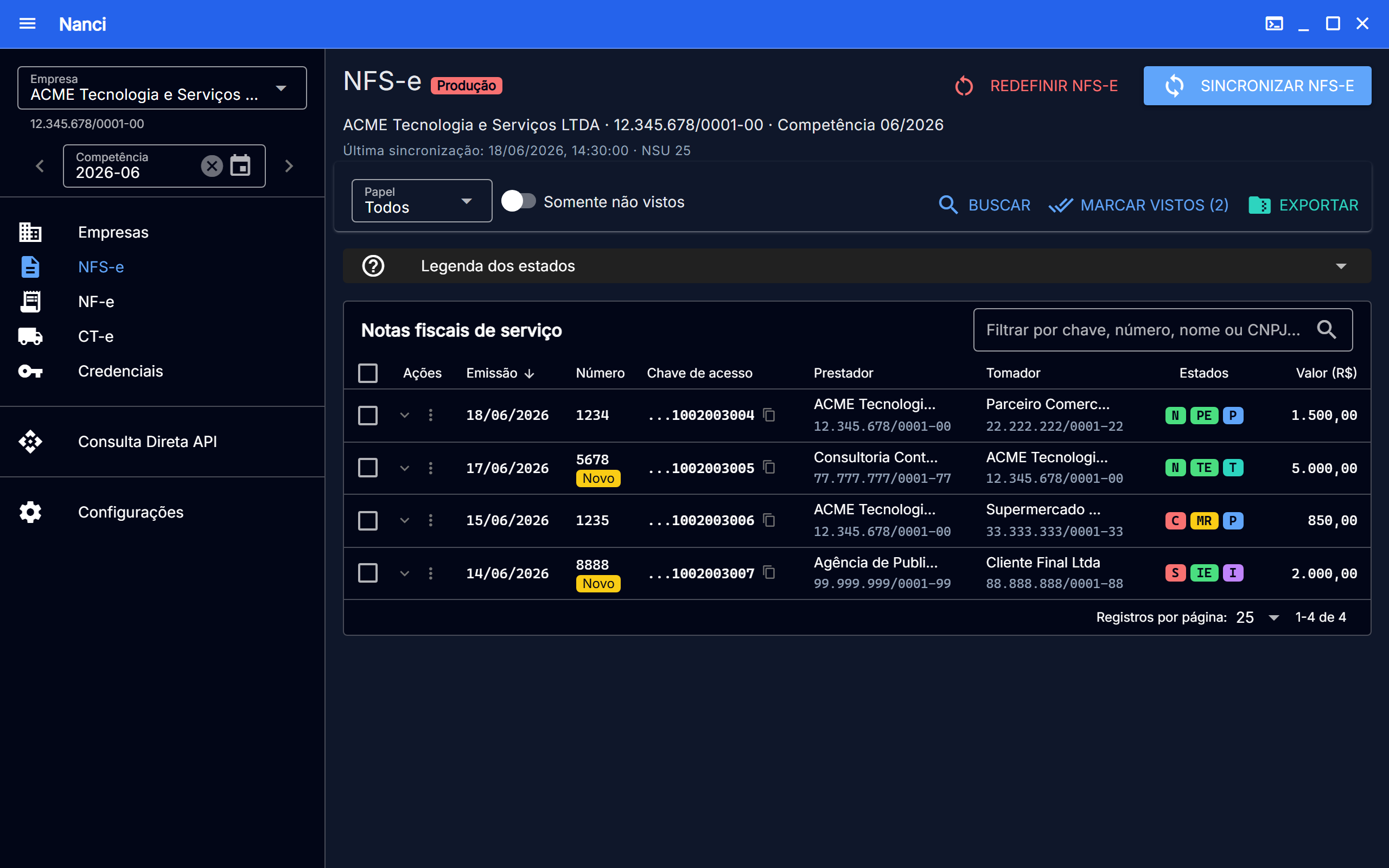Expand row details for 17/06/2026 note

click(x=405, y=468)
